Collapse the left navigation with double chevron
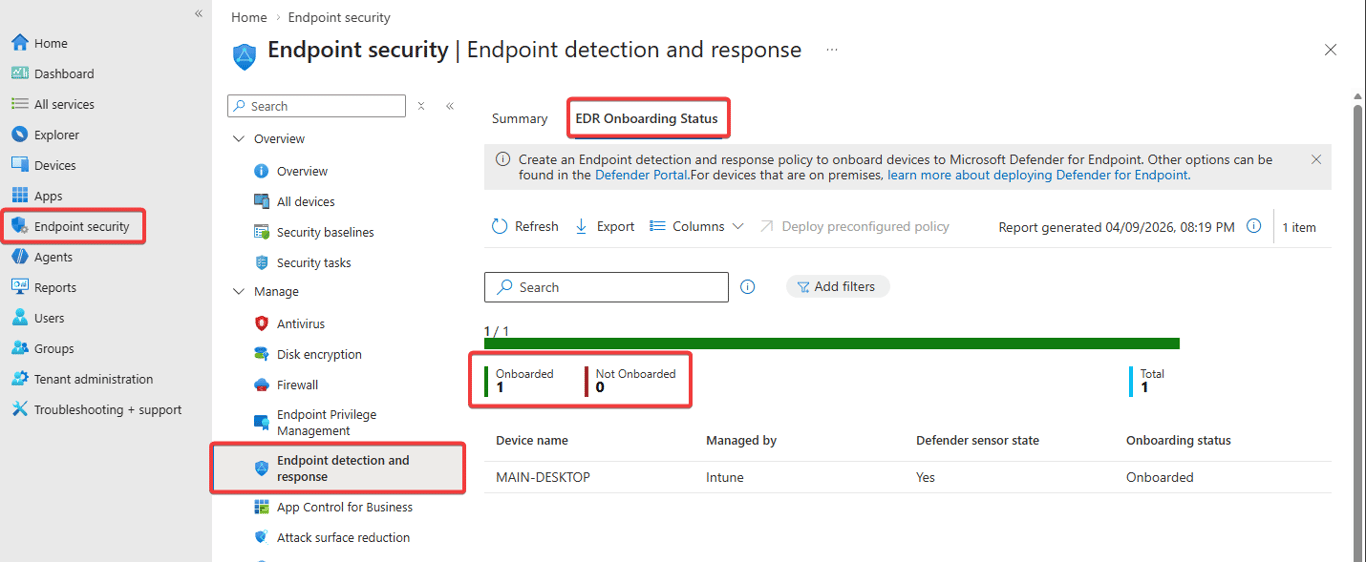This screenshot has height=562, width=1366. (x=198, y=13)
